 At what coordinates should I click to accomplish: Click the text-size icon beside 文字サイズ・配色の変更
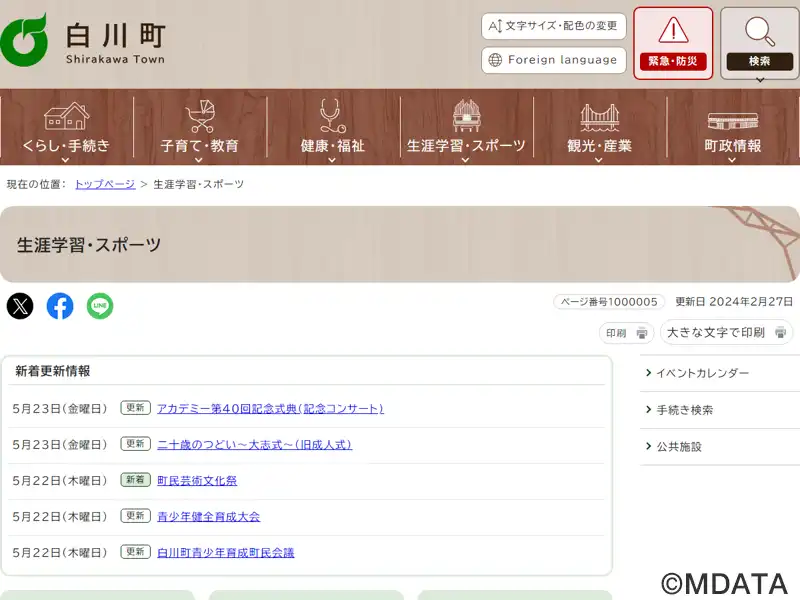click(x=495, y=26)
